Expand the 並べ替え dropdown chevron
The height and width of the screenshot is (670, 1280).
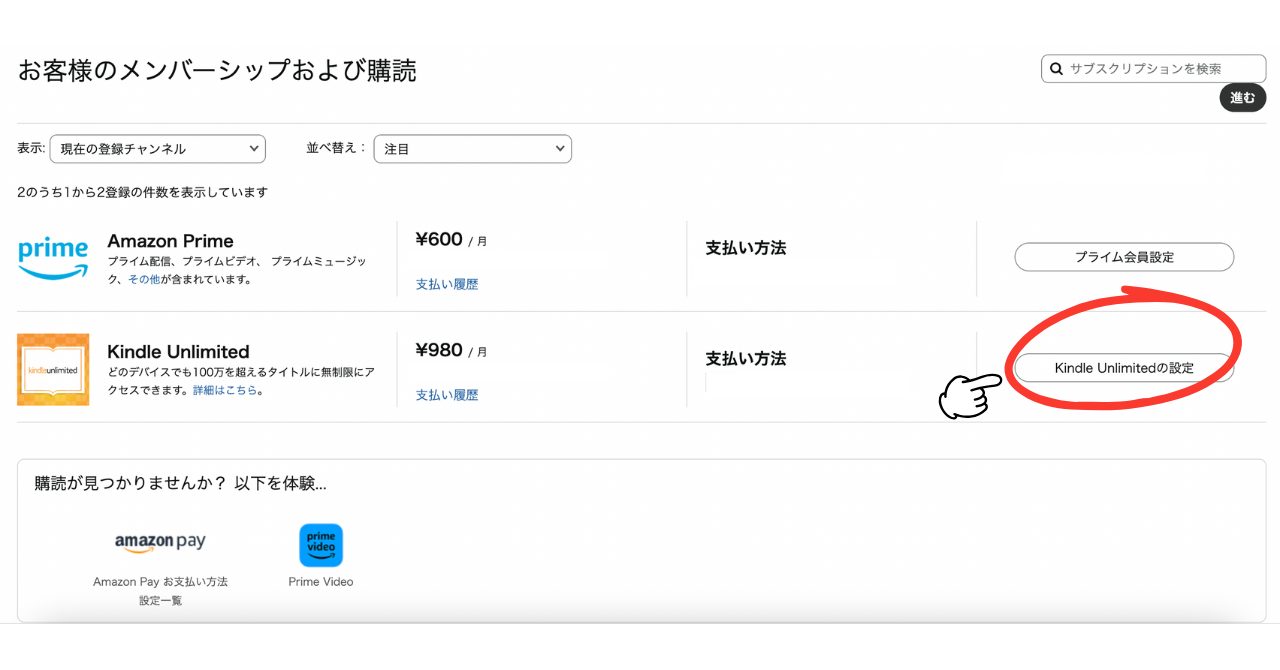[x=560, y=148]
